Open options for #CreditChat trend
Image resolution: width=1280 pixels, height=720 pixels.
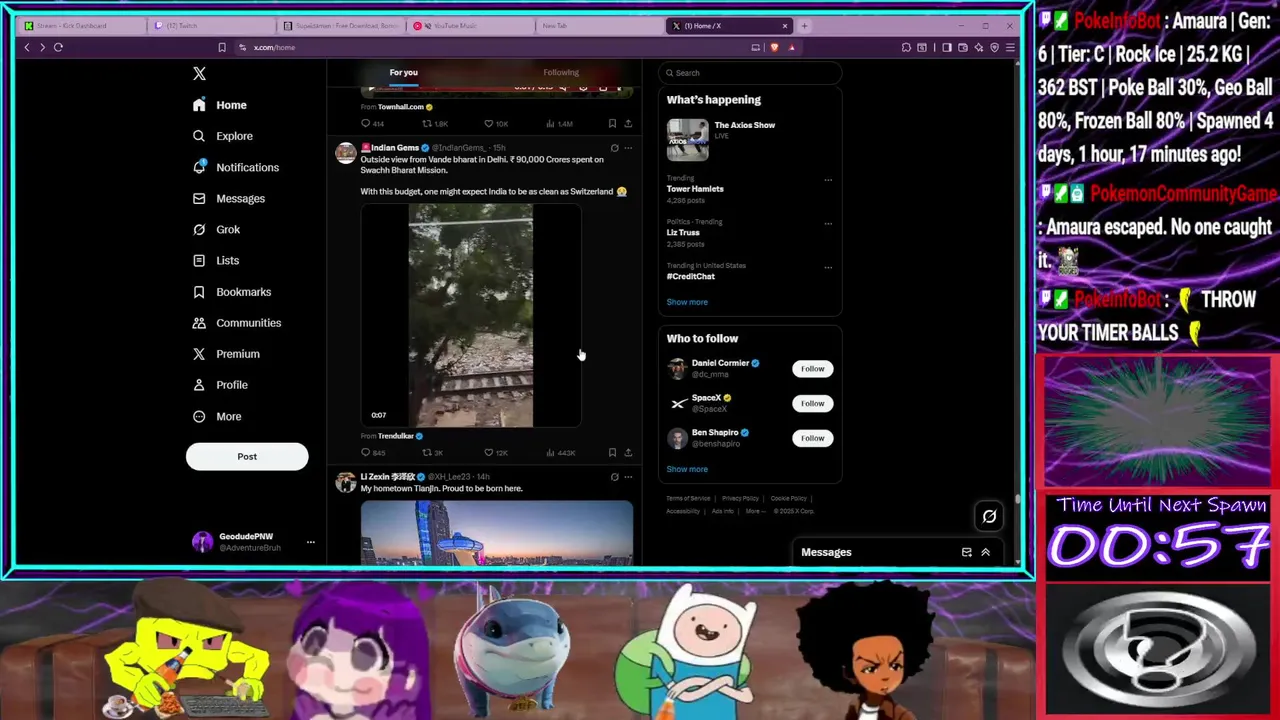click(x=828, y=268)
